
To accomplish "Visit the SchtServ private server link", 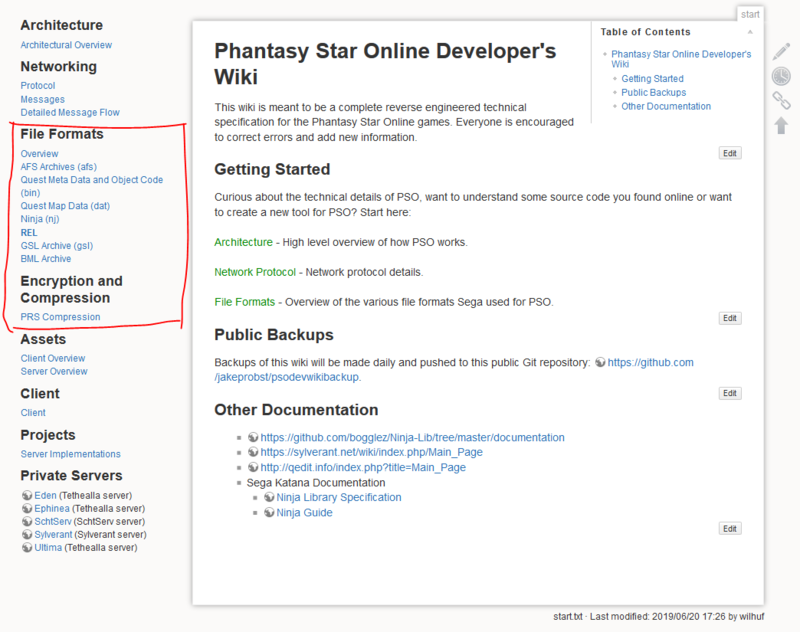I will (x=53, y=521).
